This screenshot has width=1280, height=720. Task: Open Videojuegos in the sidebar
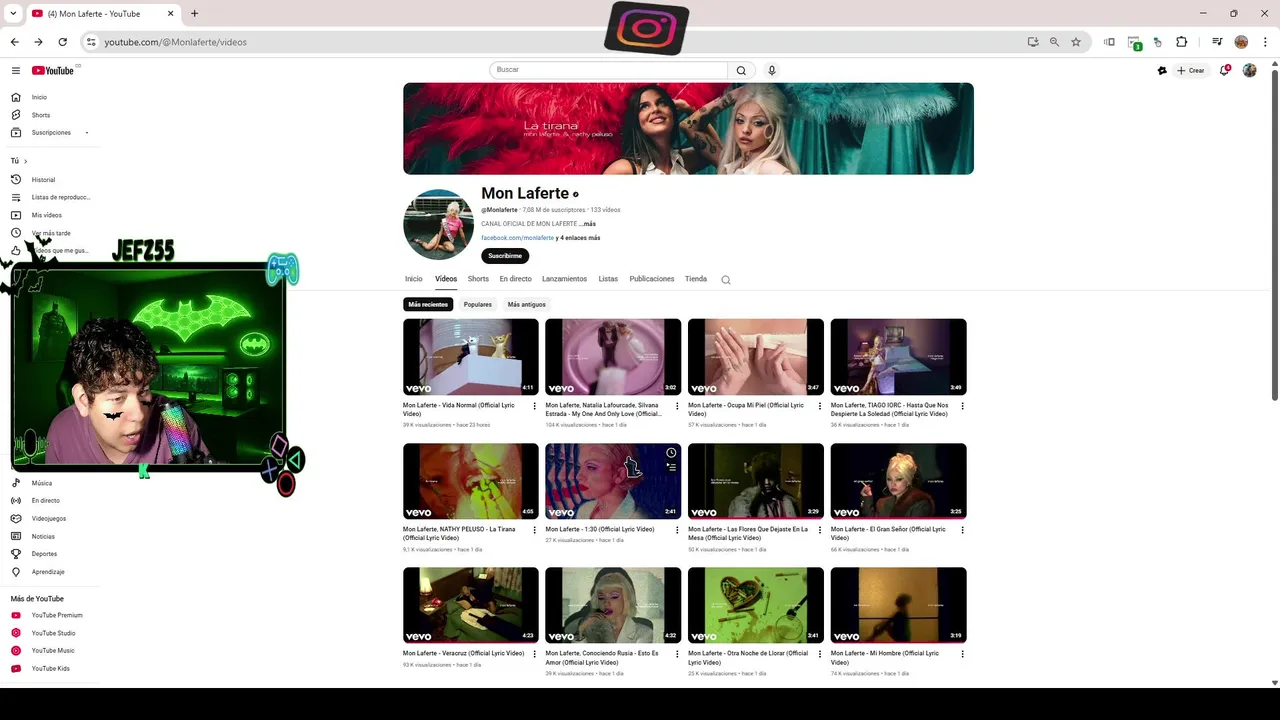coord(50,518)
